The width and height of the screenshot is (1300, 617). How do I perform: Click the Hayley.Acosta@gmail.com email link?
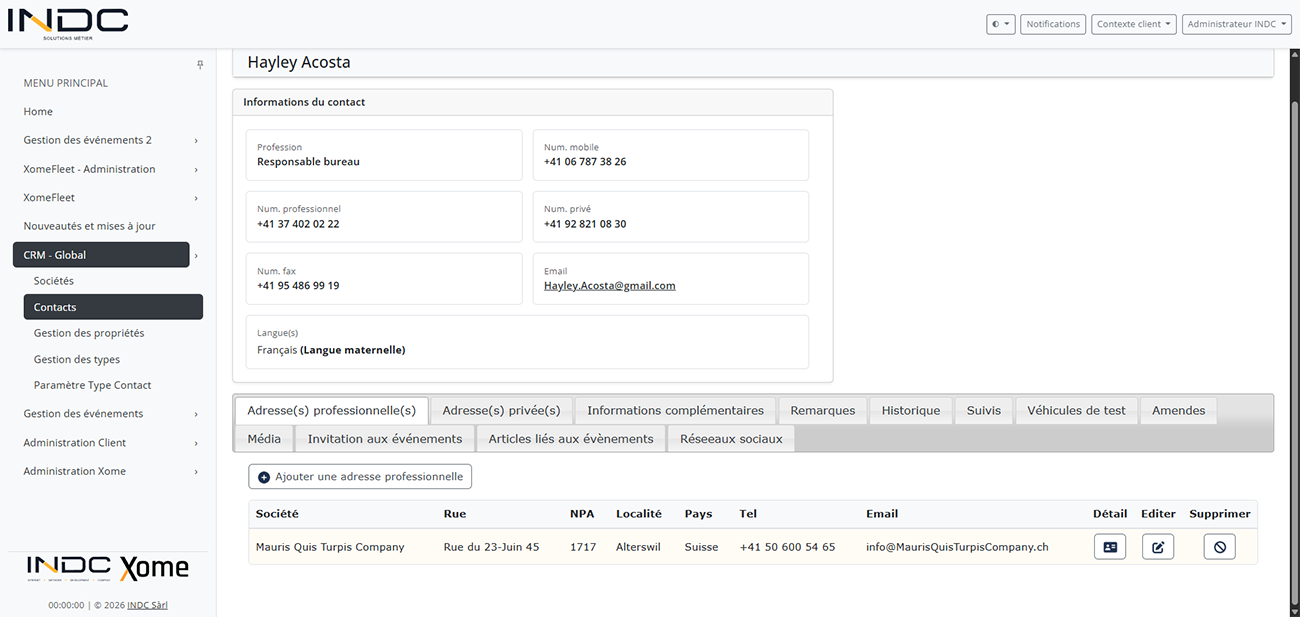[x=610, y=286]
